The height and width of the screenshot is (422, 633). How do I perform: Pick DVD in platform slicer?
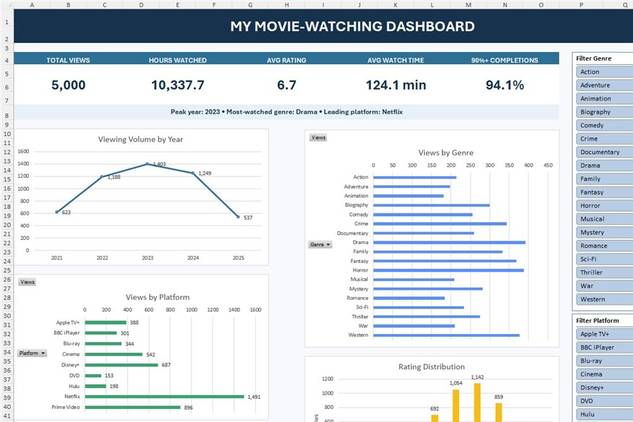coord(604,401)
